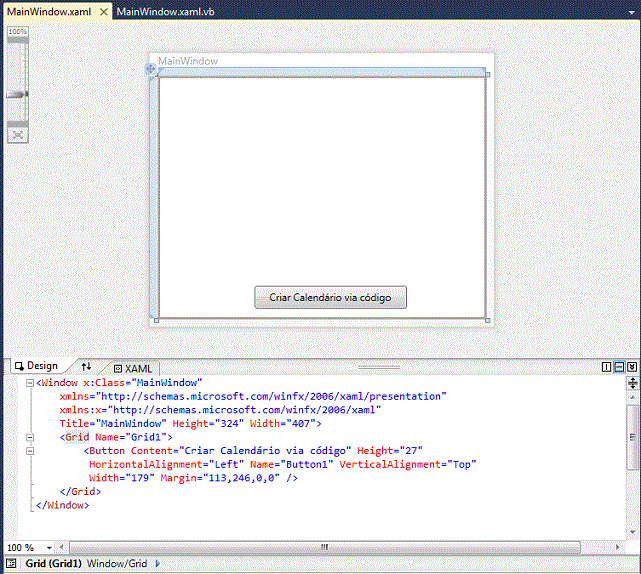Click the MainWindow title in the designer

188,61
